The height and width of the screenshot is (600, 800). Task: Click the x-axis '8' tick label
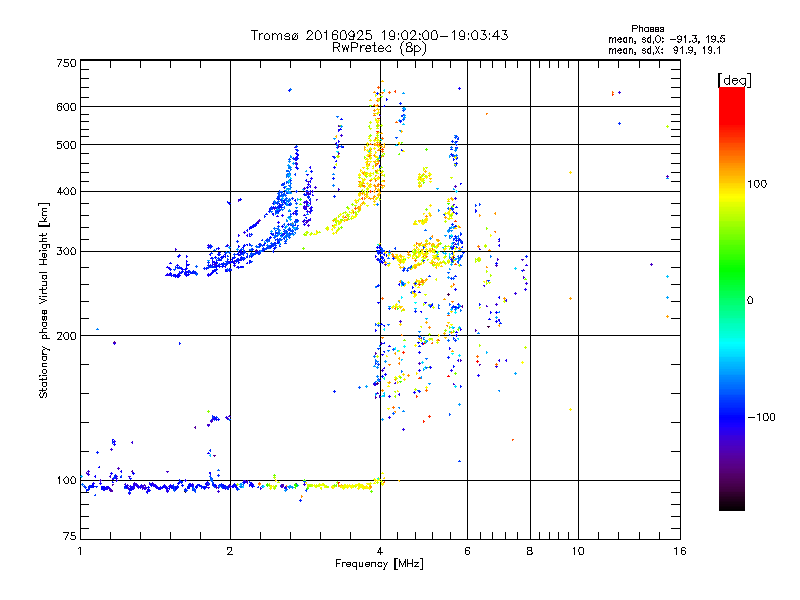tap(530, 551)
